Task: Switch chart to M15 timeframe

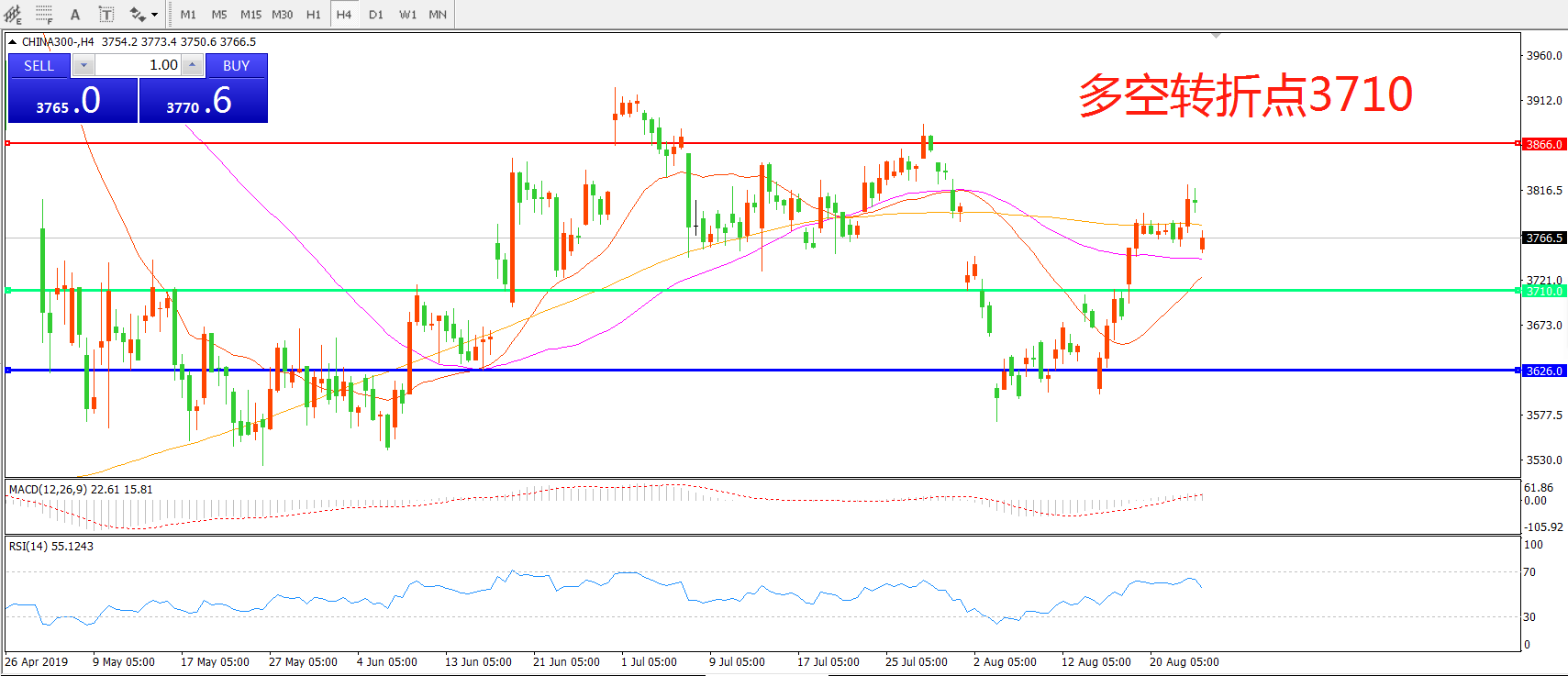Action: (x=250, y=15)
